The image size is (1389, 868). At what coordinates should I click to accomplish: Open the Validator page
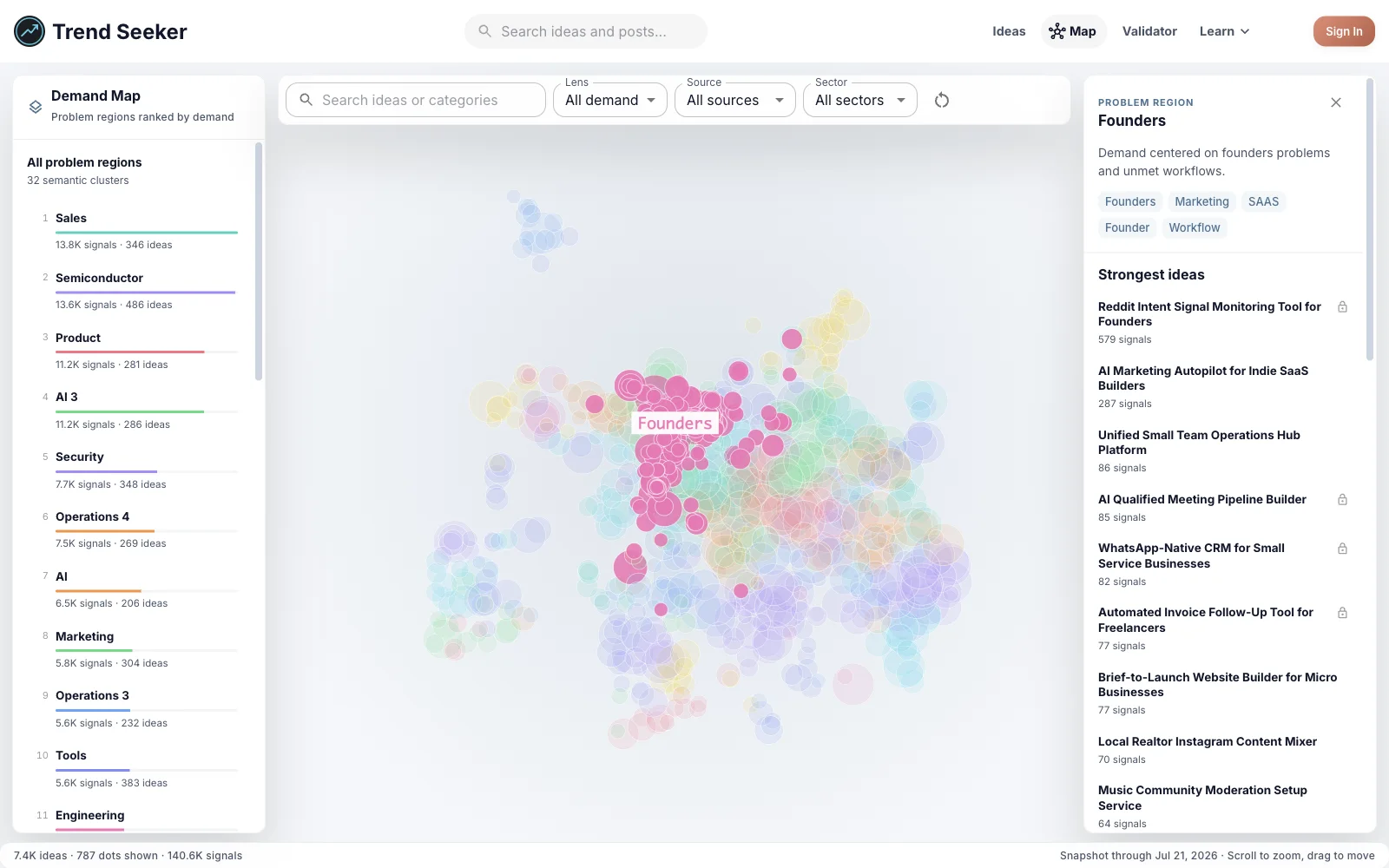[1149, 31]
